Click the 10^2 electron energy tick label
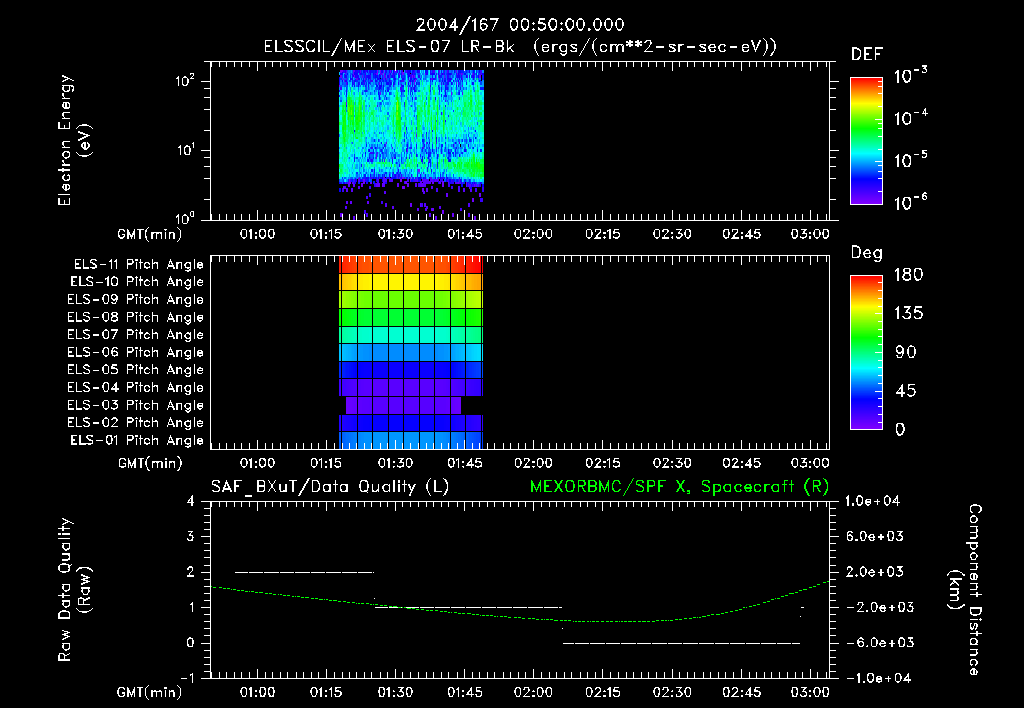1024x708 pixels. tap(185, 82)
